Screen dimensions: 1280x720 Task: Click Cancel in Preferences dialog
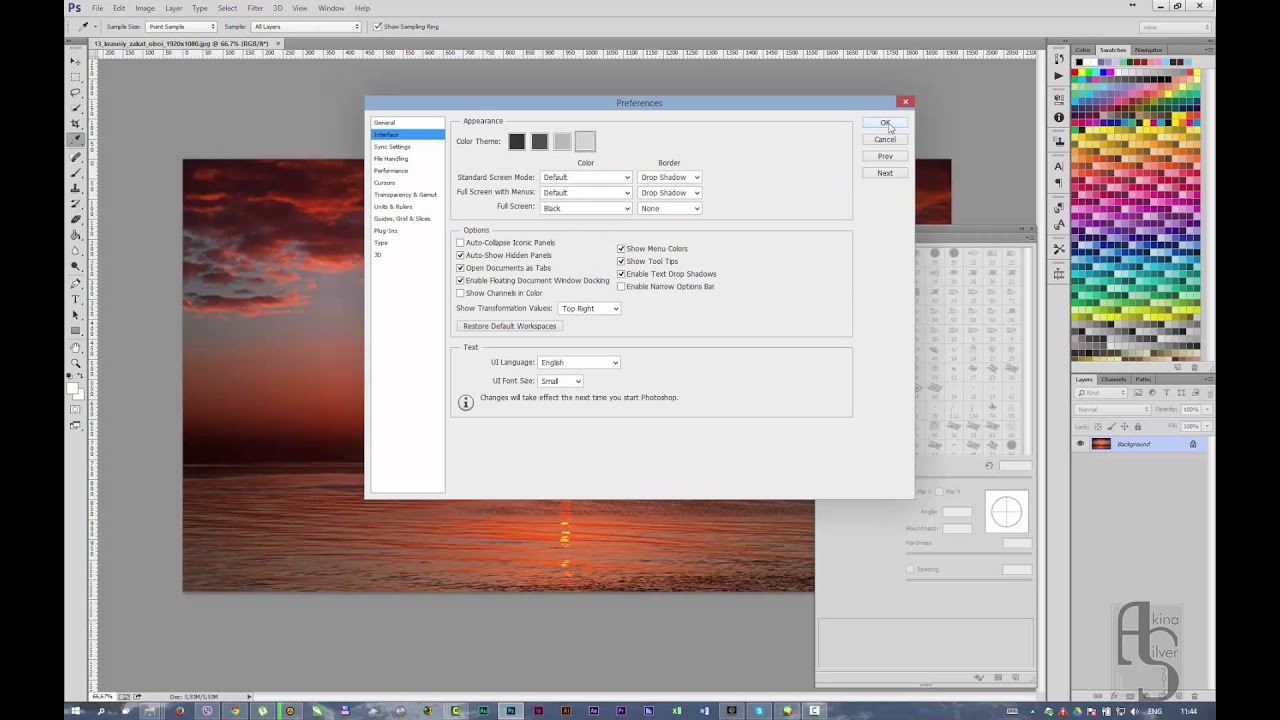(885, 140)
